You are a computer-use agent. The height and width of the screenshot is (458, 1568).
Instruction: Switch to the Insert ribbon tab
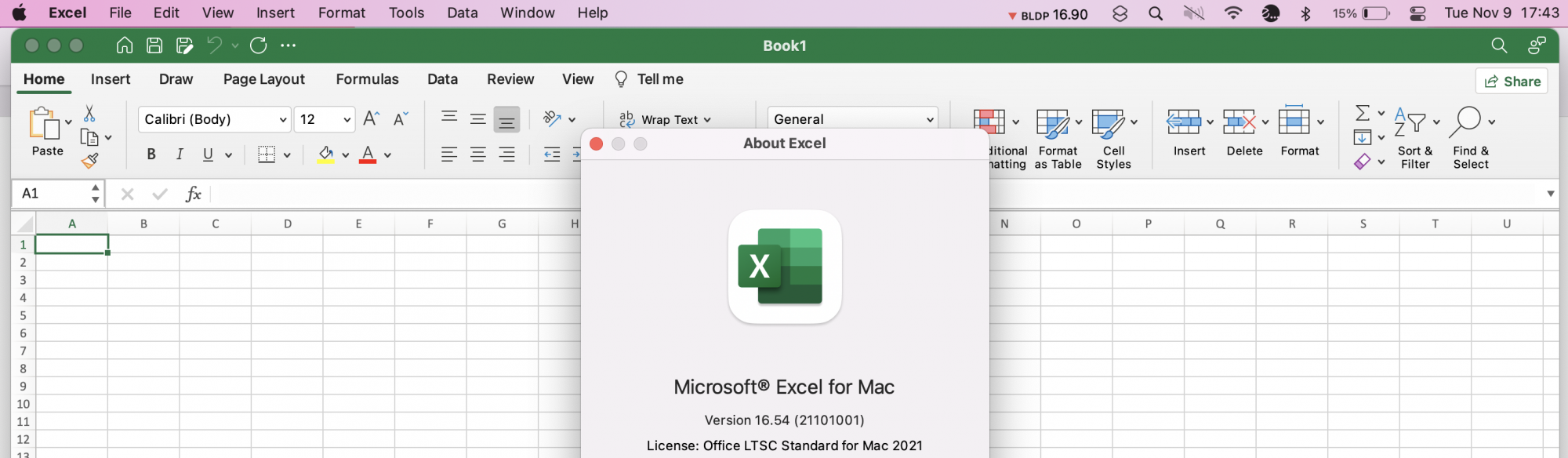(111, 79)
